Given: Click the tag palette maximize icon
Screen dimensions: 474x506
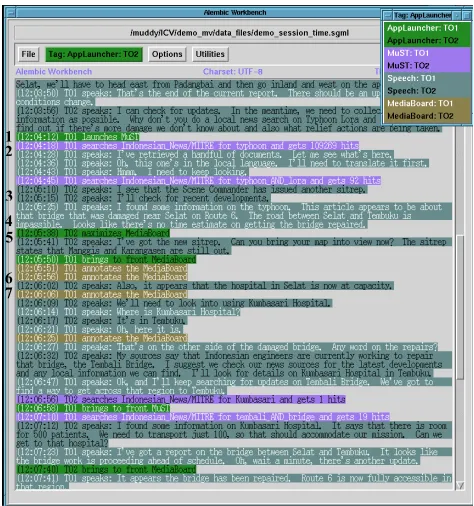Looking at the screenshot, I should [x=466, y=15].
